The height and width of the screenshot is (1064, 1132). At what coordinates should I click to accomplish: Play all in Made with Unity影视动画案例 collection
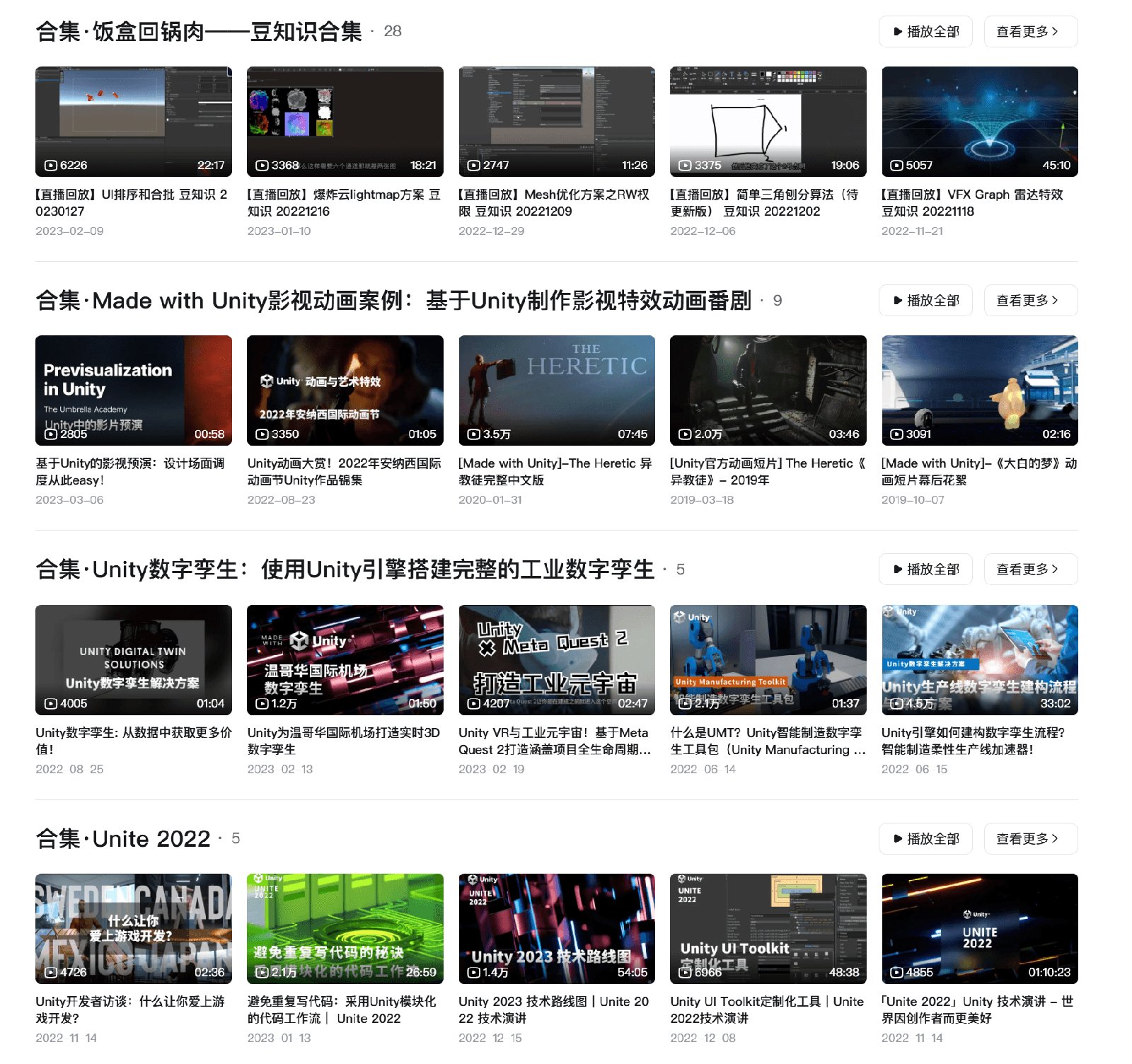(x=925, y=301)
